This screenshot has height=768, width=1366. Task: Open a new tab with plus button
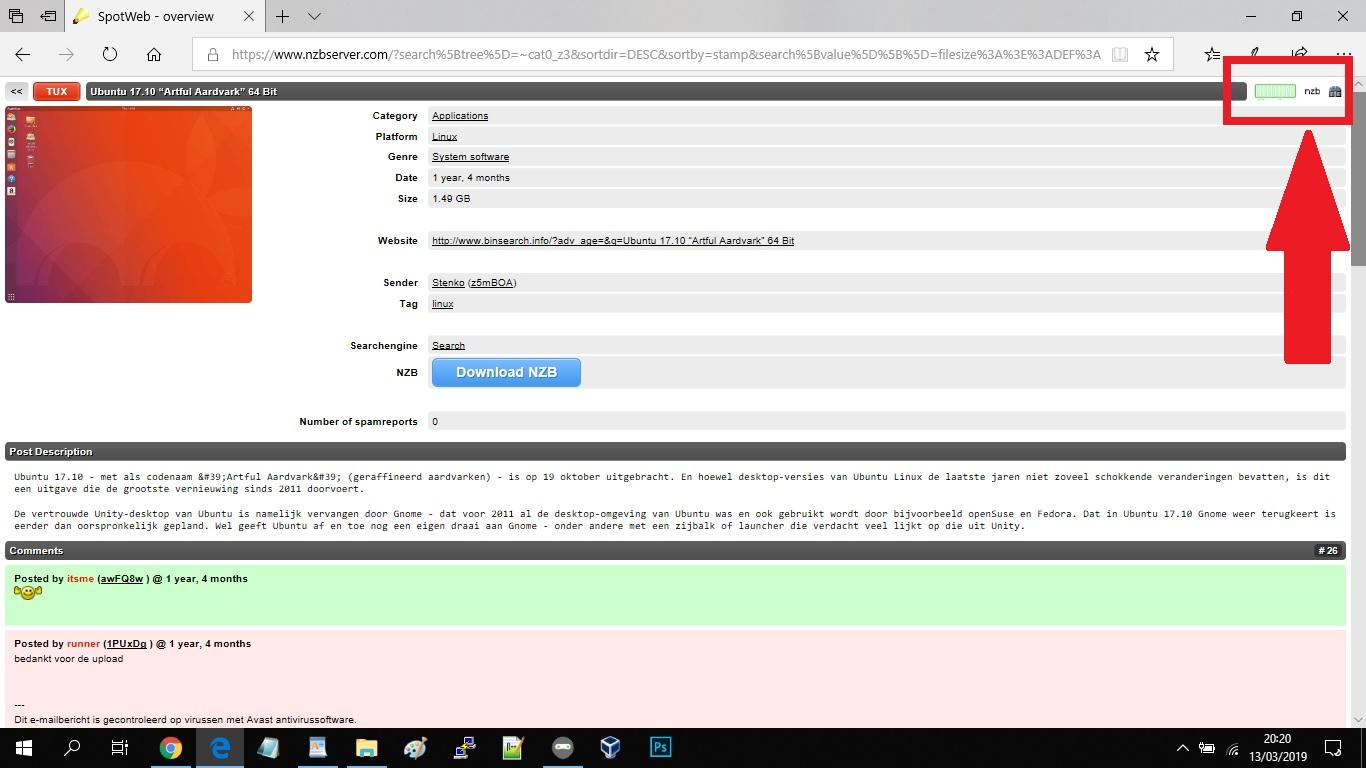point(283,16)
